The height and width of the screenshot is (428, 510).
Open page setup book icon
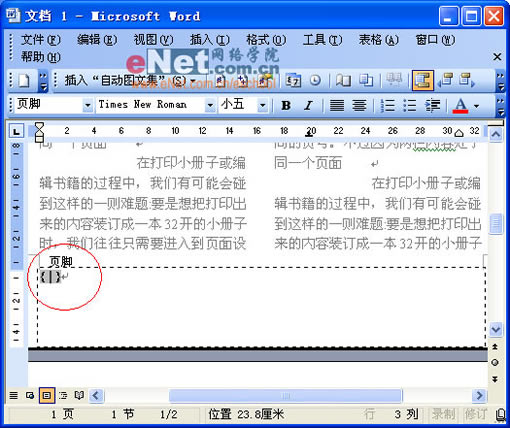pos(343,81)
